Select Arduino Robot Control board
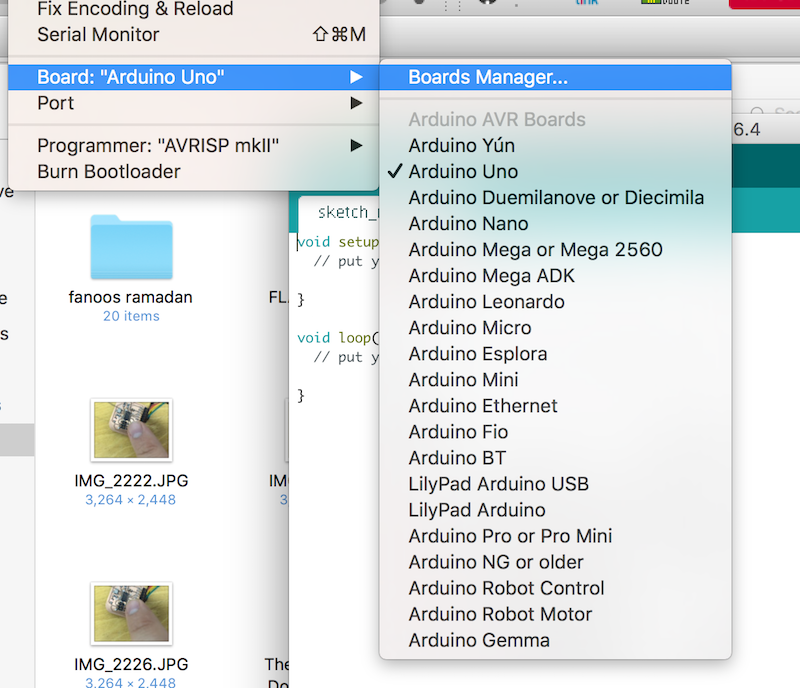The height and width of the screenshot is (688, 800). coord(555,588)
